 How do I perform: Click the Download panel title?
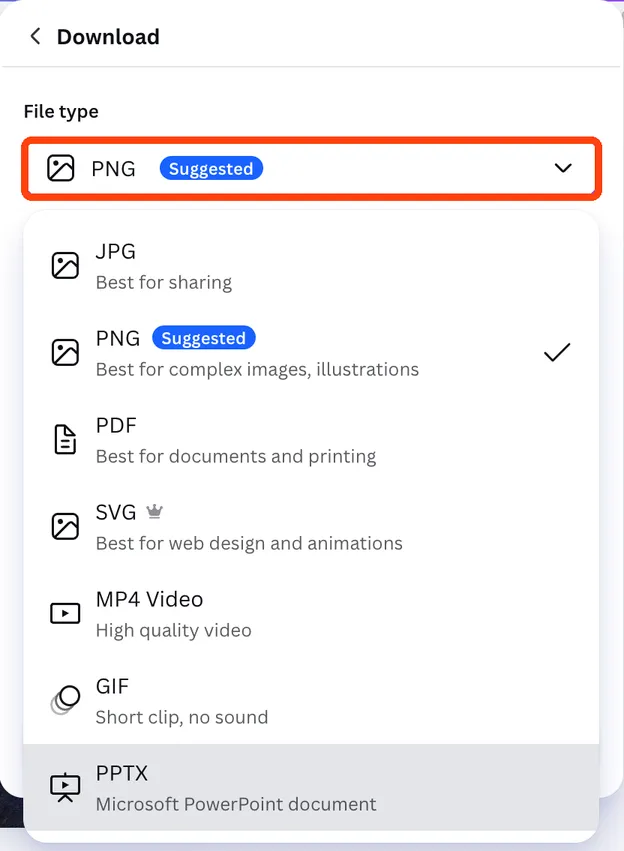[x=108, y=37]
